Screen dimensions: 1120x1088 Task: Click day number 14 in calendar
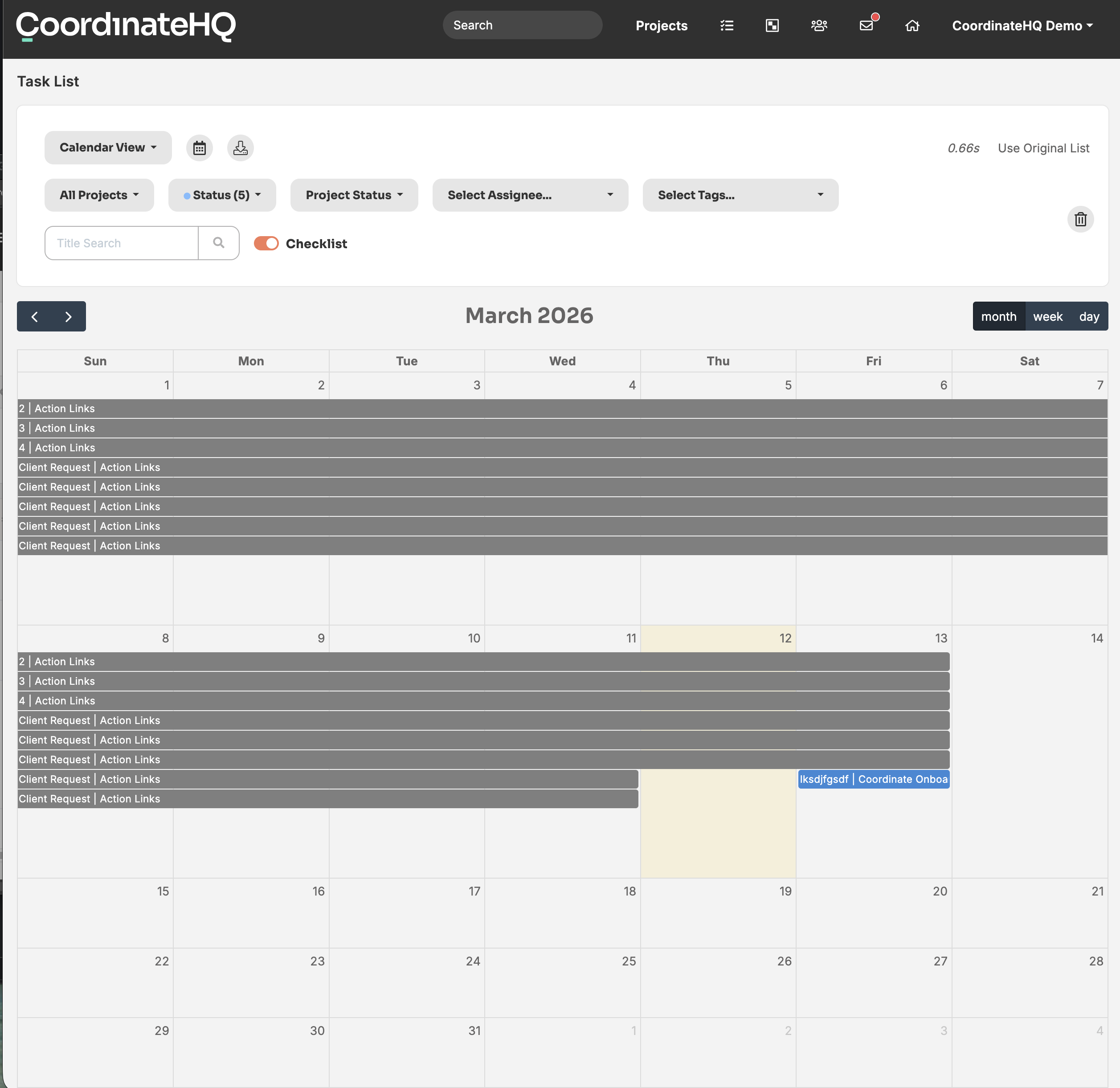(x=1096, y=638)
